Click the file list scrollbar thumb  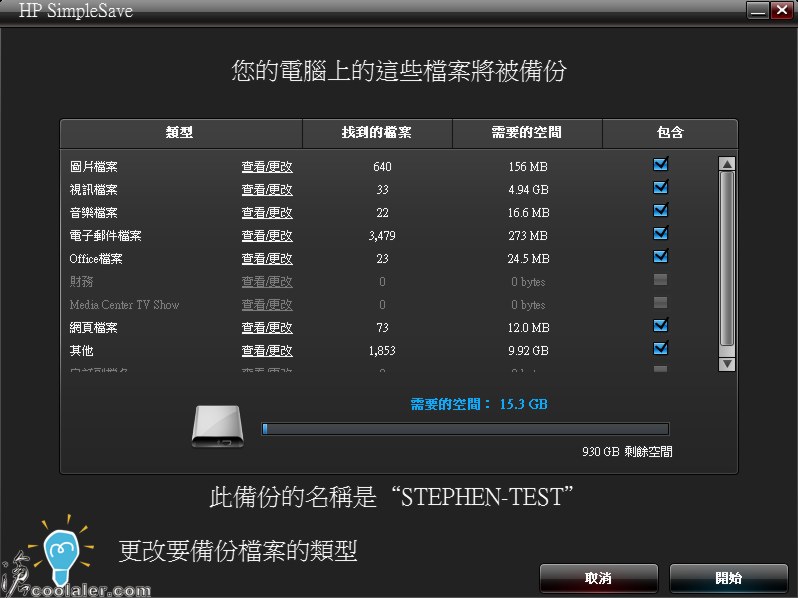[x=727, y=259]
